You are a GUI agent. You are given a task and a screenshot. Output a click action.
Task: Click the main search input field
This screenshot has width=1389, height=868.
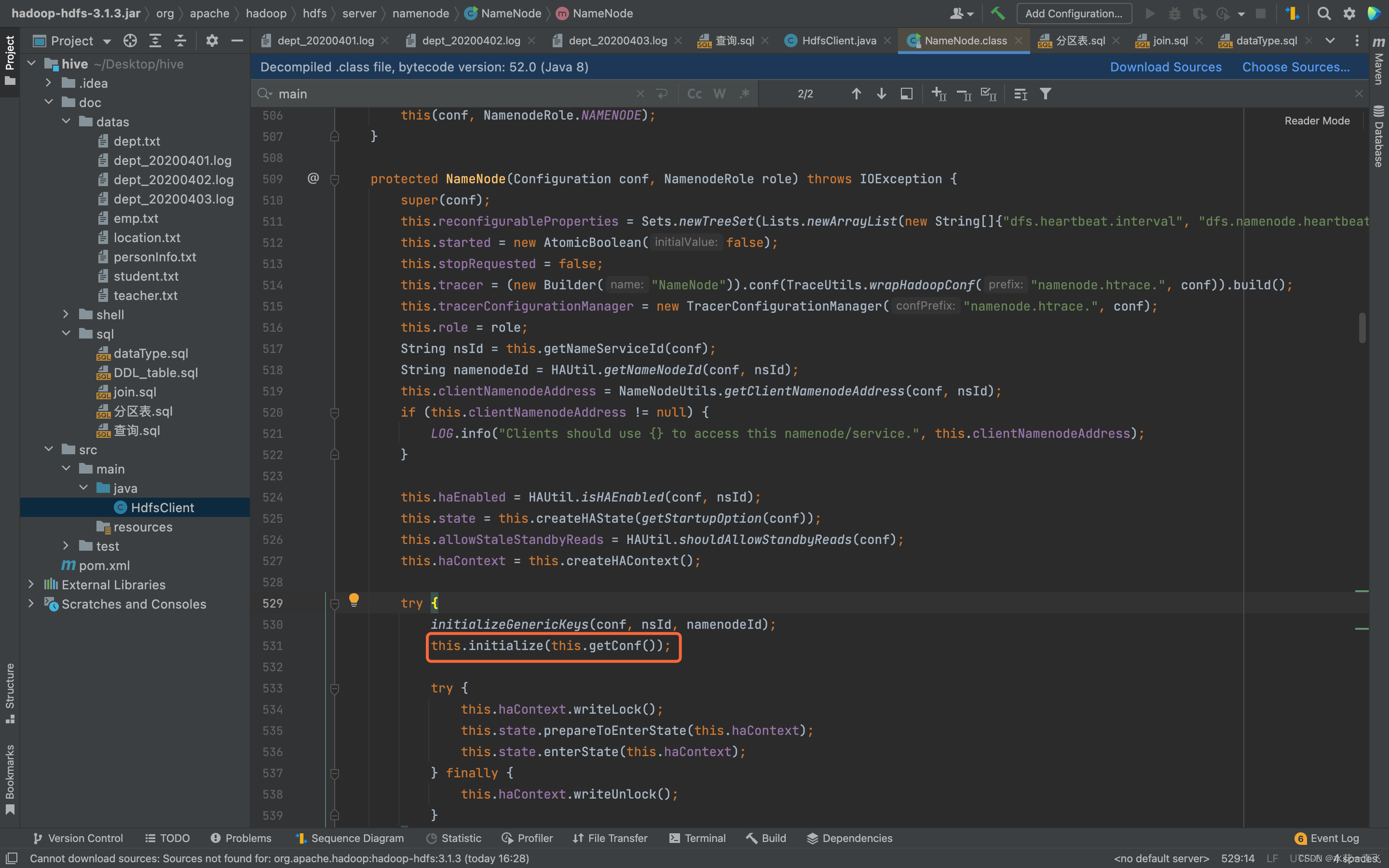(453, 94)
